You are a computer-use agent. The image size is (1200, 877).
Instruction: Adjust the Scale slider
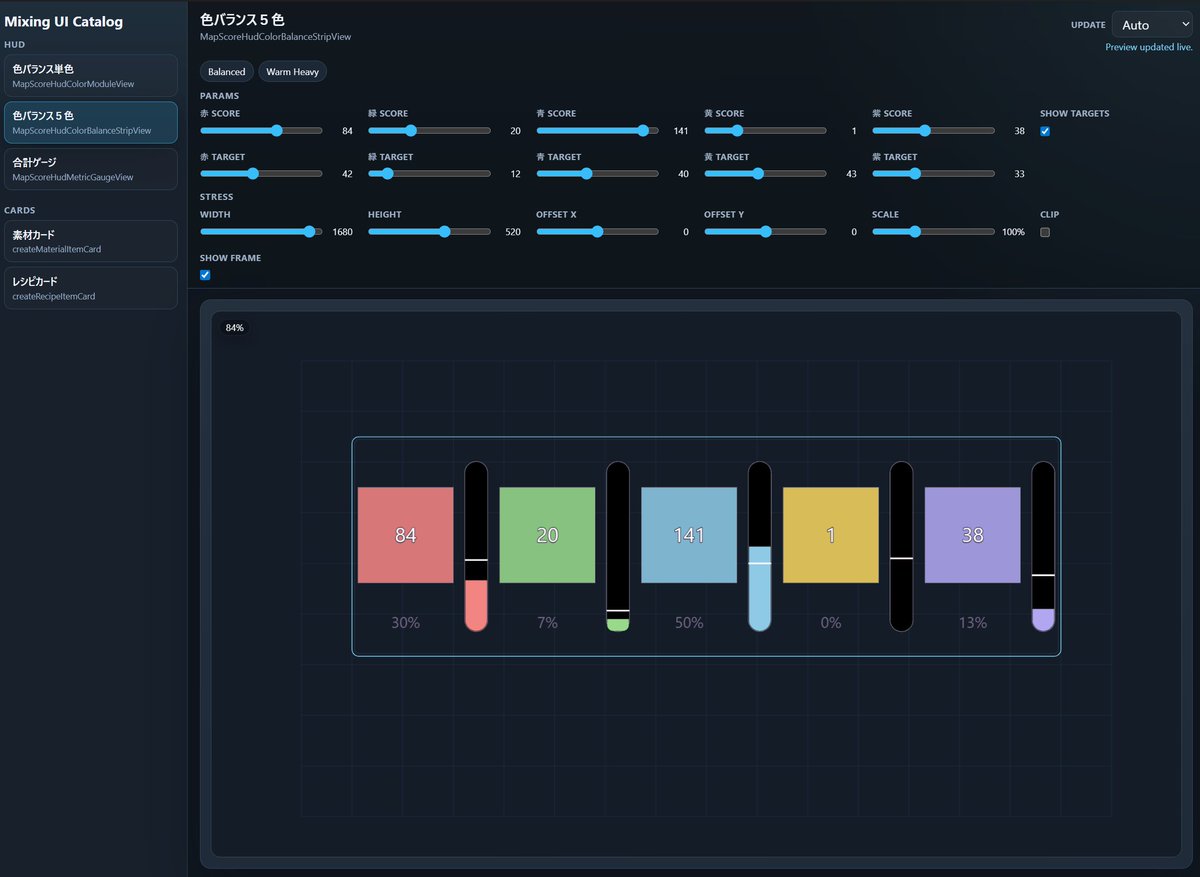pos(933,232)
